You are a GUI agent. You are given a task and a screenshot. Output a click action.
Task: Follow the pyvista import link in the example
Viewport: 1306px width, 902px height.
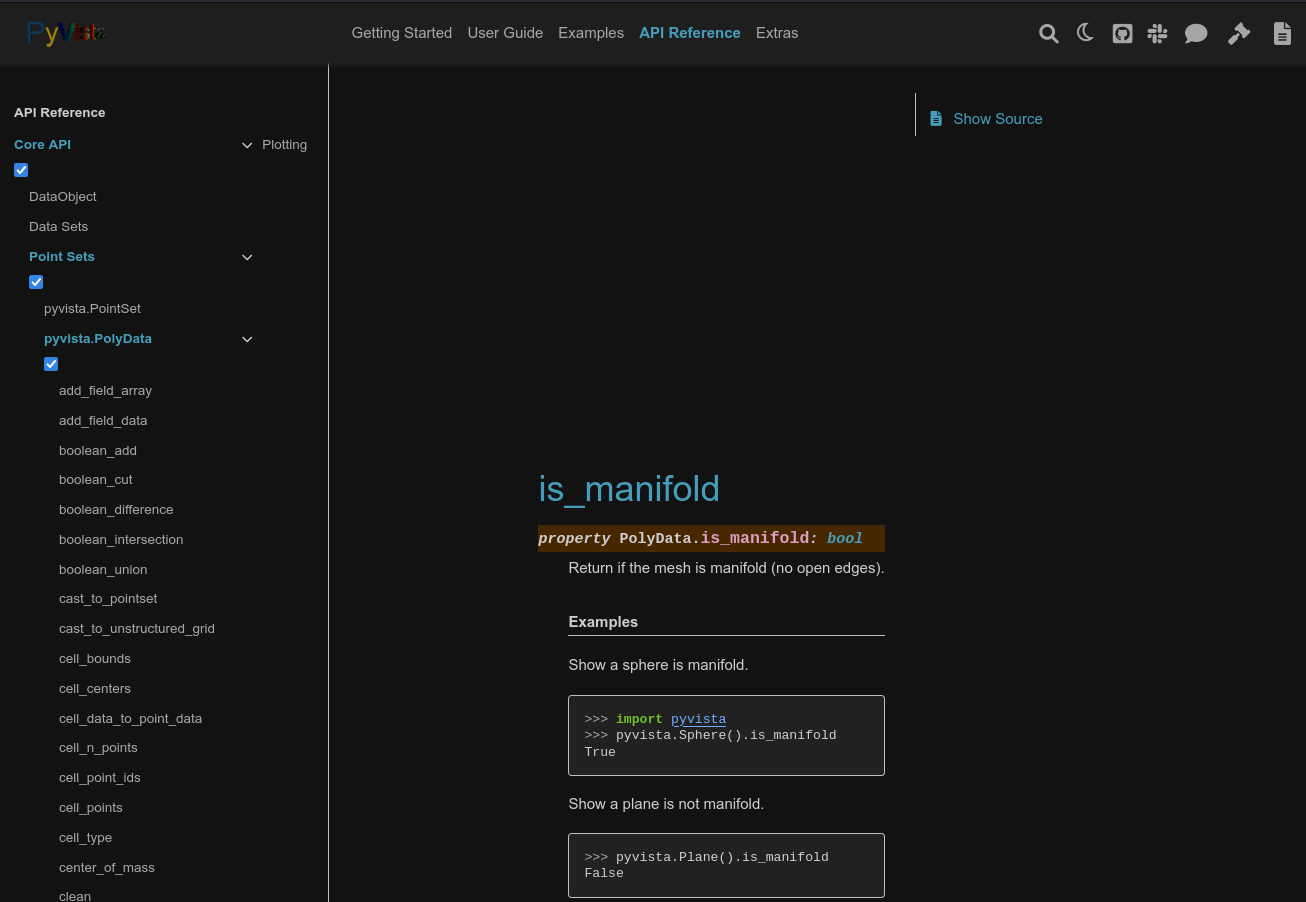coord(698,719)
